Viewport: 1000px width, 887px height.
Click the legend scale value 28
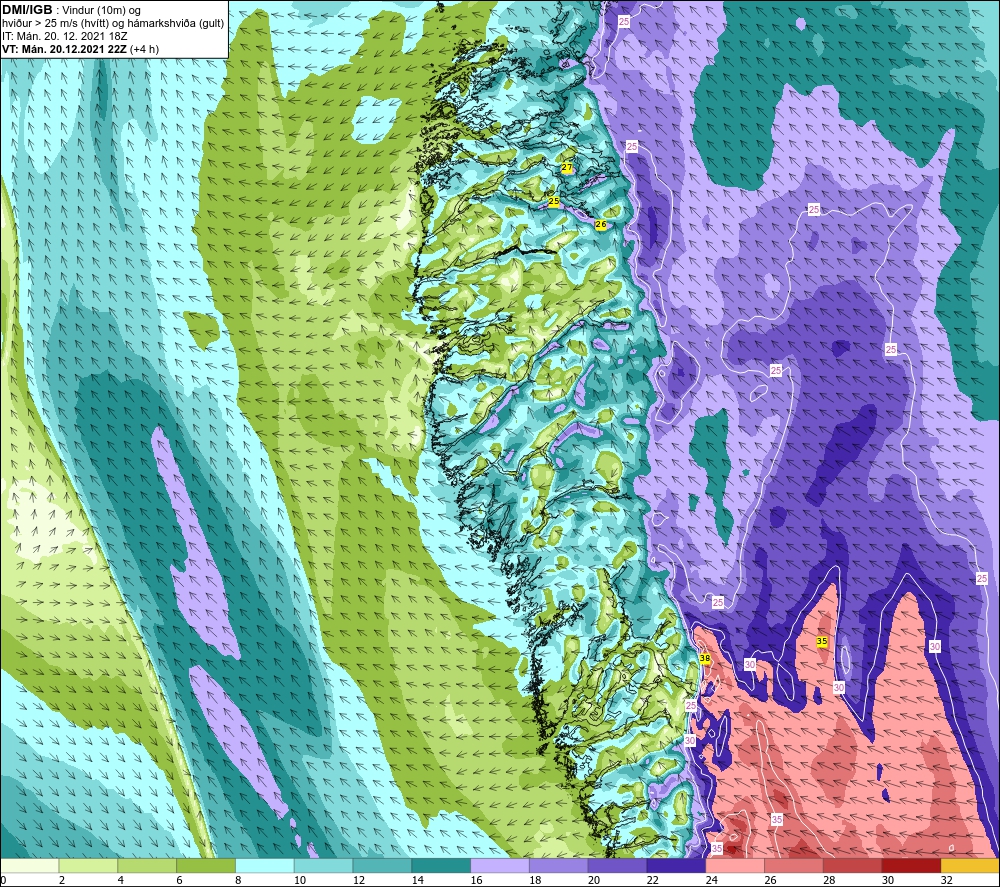829,880
